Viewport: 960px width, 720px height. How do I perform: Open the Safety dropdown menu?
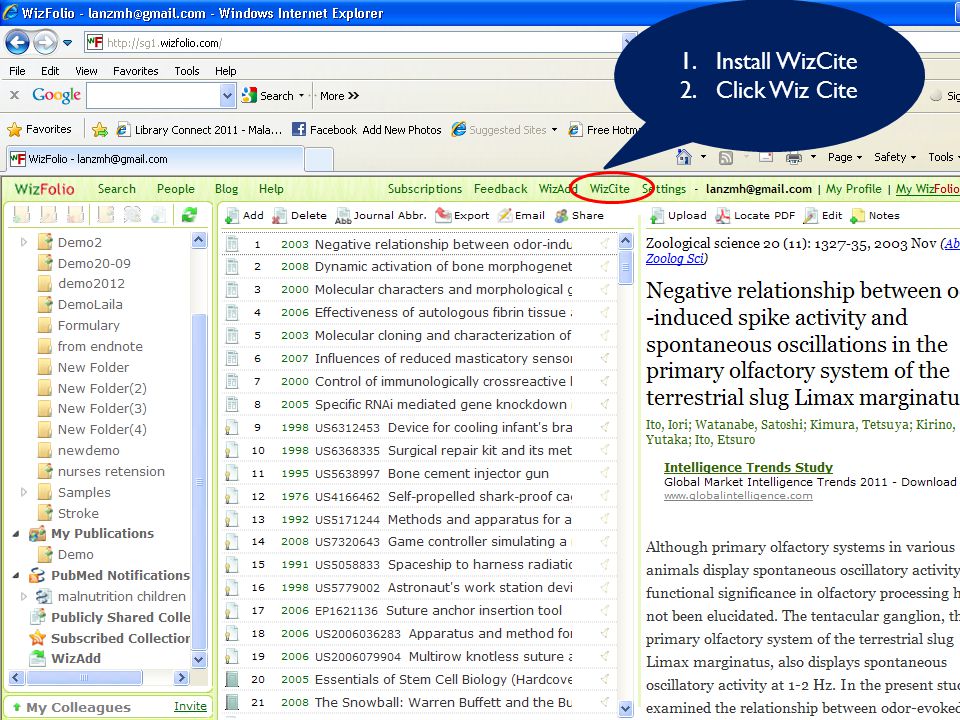point(894,157)
